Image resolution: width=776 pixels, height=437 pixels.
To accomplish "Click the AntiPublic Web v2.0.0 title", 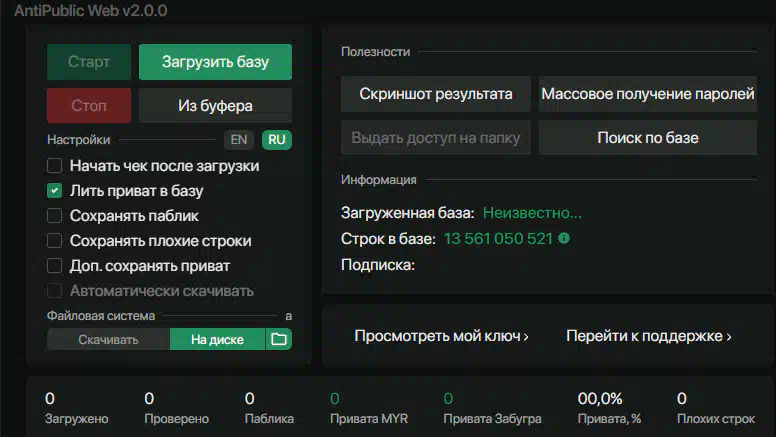I will pos(91,10).
